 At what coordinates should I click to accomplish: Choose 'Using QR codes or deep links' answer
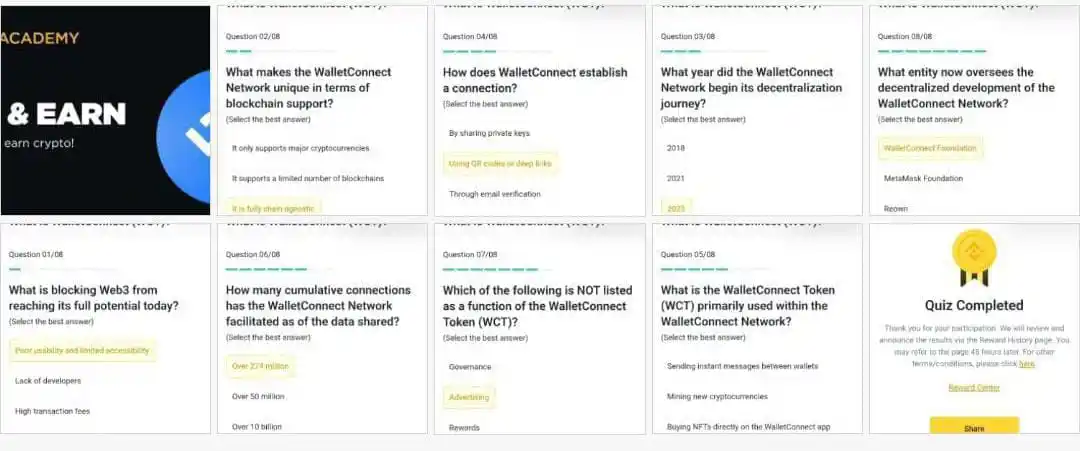pyautogui.click(x=500, y=164)
